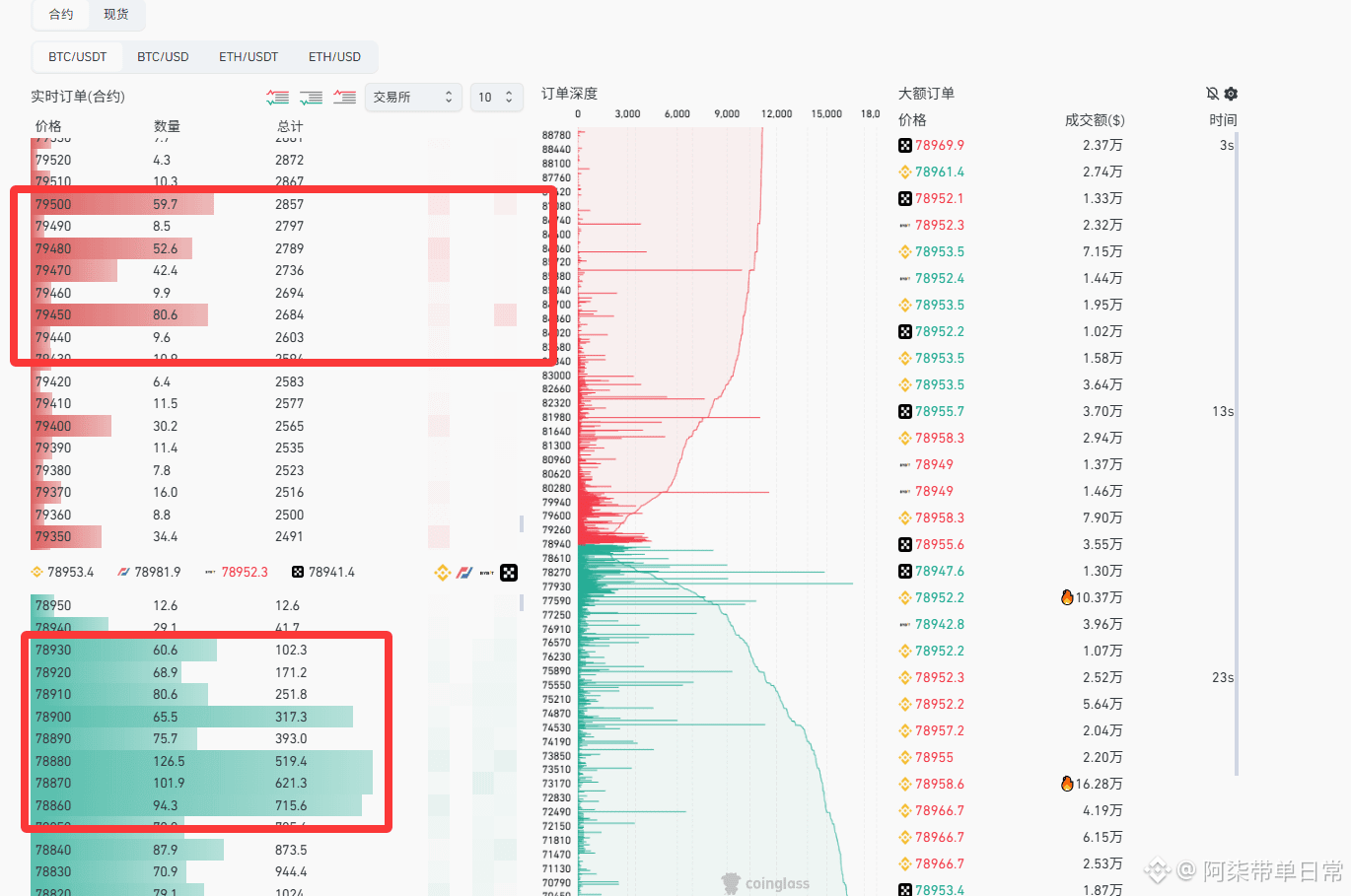
Task: Switch to the 合约 tab
Action: pos(61,14)
